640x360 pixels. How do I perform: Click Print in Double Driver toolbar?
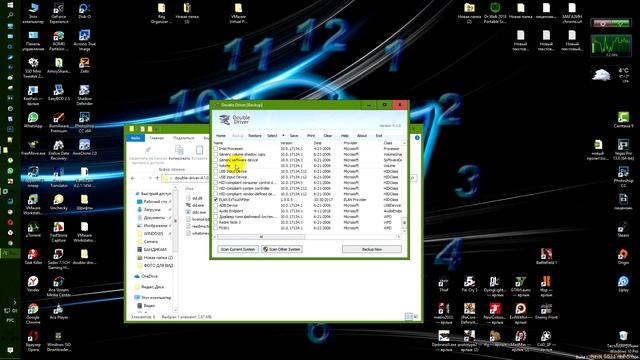pyautogui.click(x=311, y=136)
